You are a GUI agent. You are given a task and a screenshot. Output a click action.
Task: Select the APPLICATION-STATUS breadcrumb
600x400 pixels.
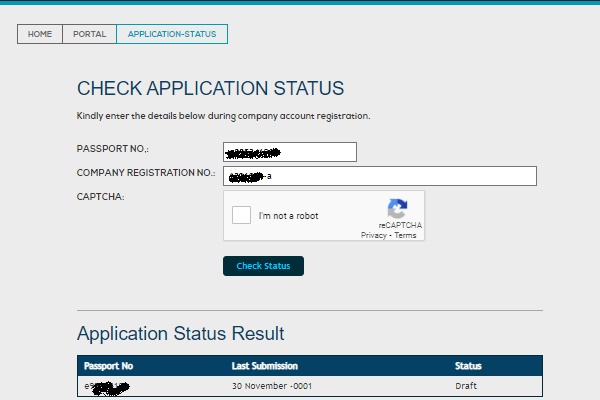pos(172,34)
